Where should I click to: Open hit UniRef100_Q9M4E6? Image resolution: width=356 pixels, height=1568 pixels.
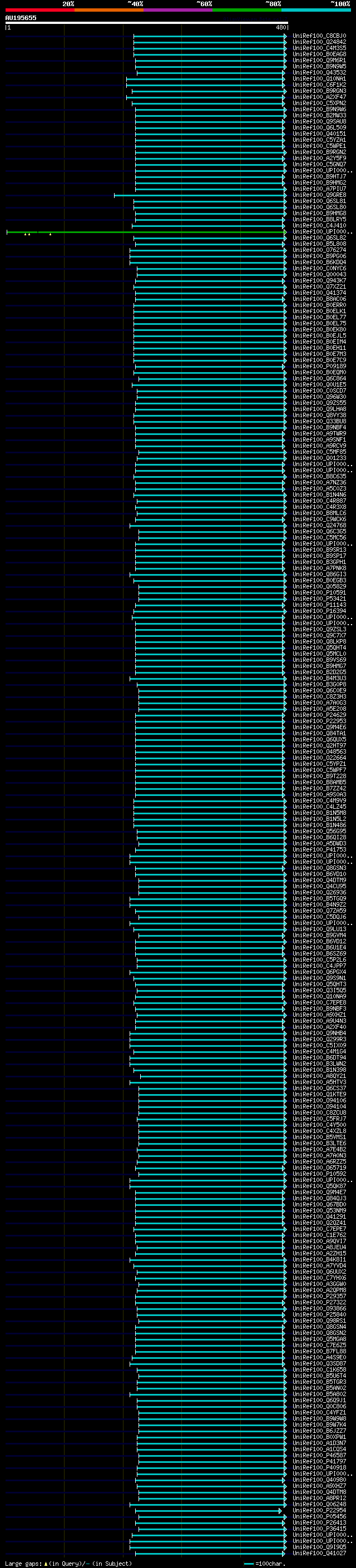[x=319, y=728]
